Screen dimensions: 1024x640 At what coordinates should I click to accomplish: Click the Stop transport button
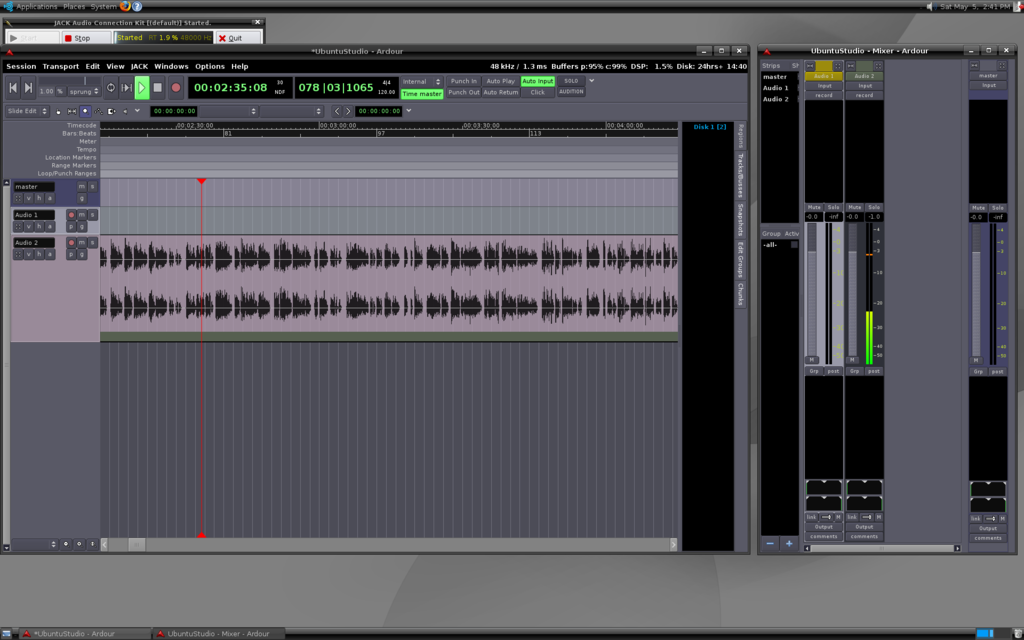pos(159,88)
